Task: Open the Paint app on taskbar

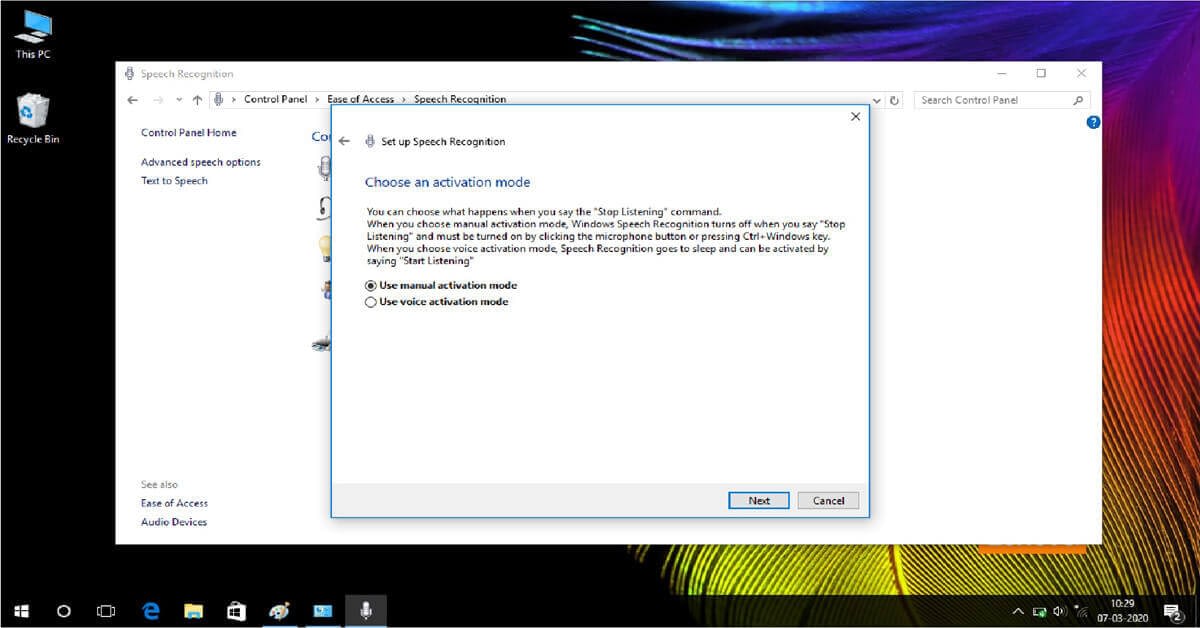Action: pyautogui.click(x=280, y=610)
